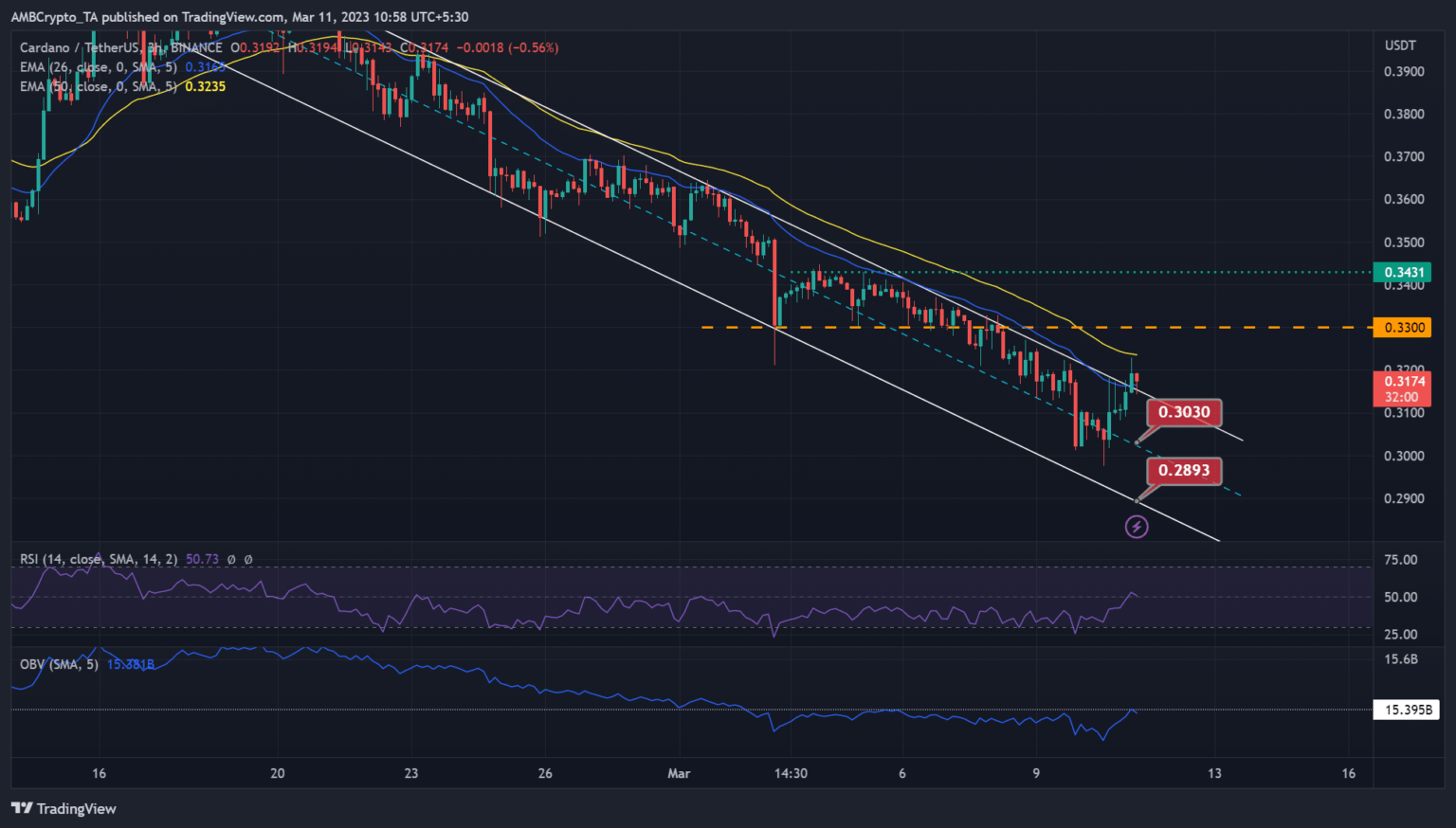Click the purple lightning bolt event icon
1456x828 pixels.
click(x=1136, y=527)
